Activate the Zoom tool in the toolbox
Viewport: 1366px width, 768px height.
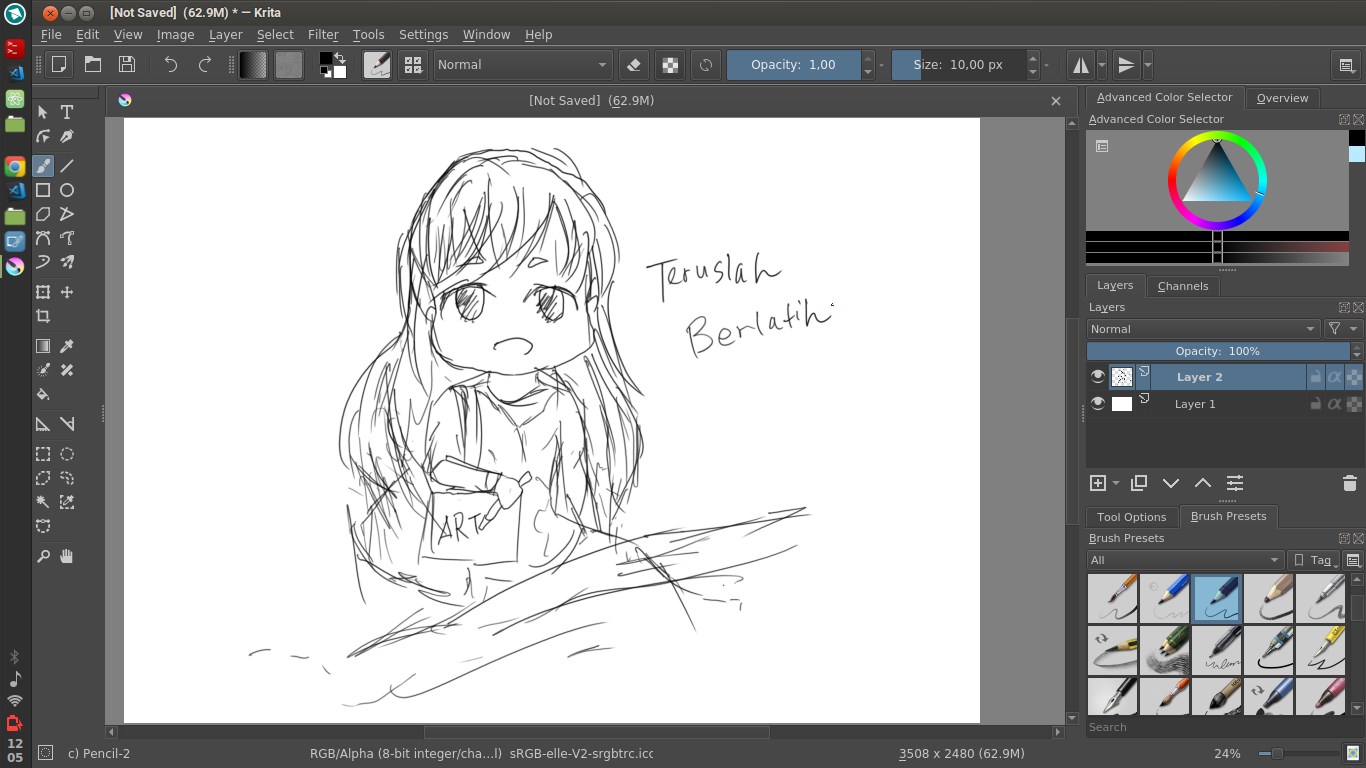(x=42, y=556)
